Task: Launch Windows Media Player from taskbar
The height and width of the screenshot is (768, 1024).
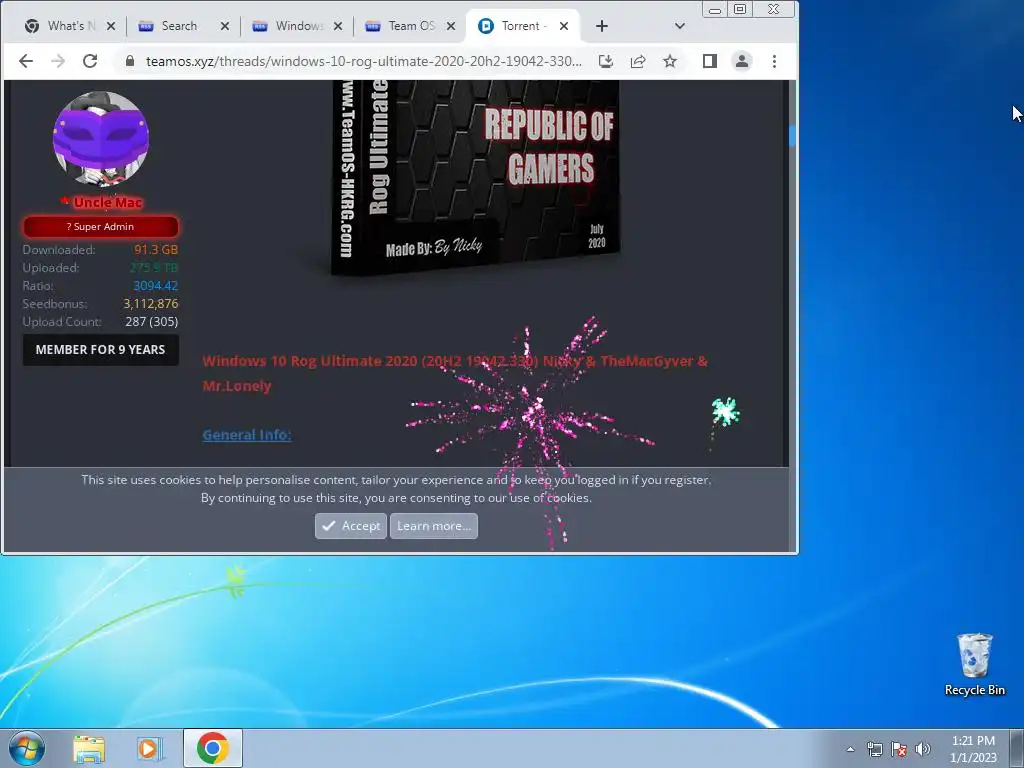Action: pos(150,748)
